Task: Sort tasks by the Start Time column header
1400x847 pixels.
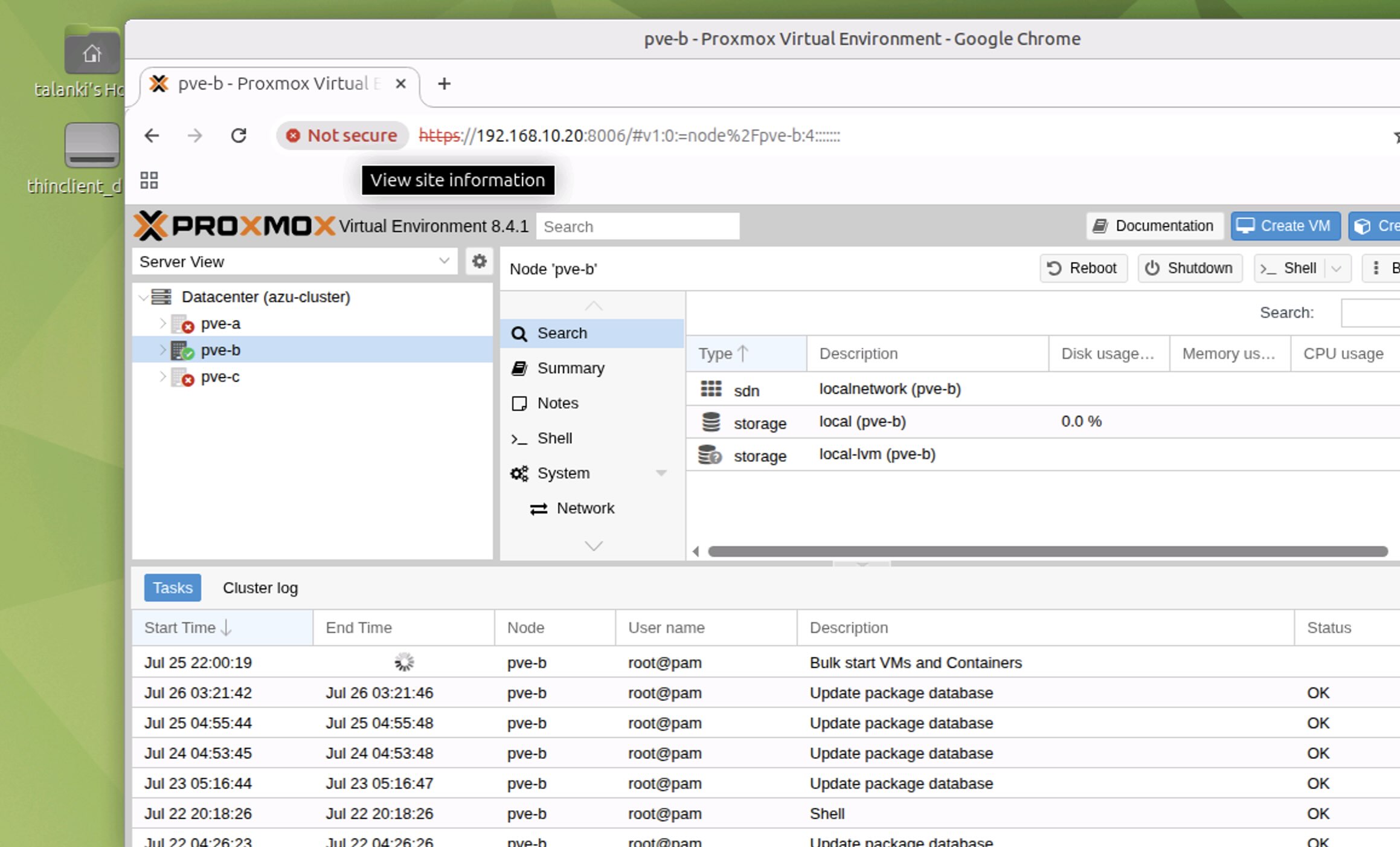Action: coord(222,628)
